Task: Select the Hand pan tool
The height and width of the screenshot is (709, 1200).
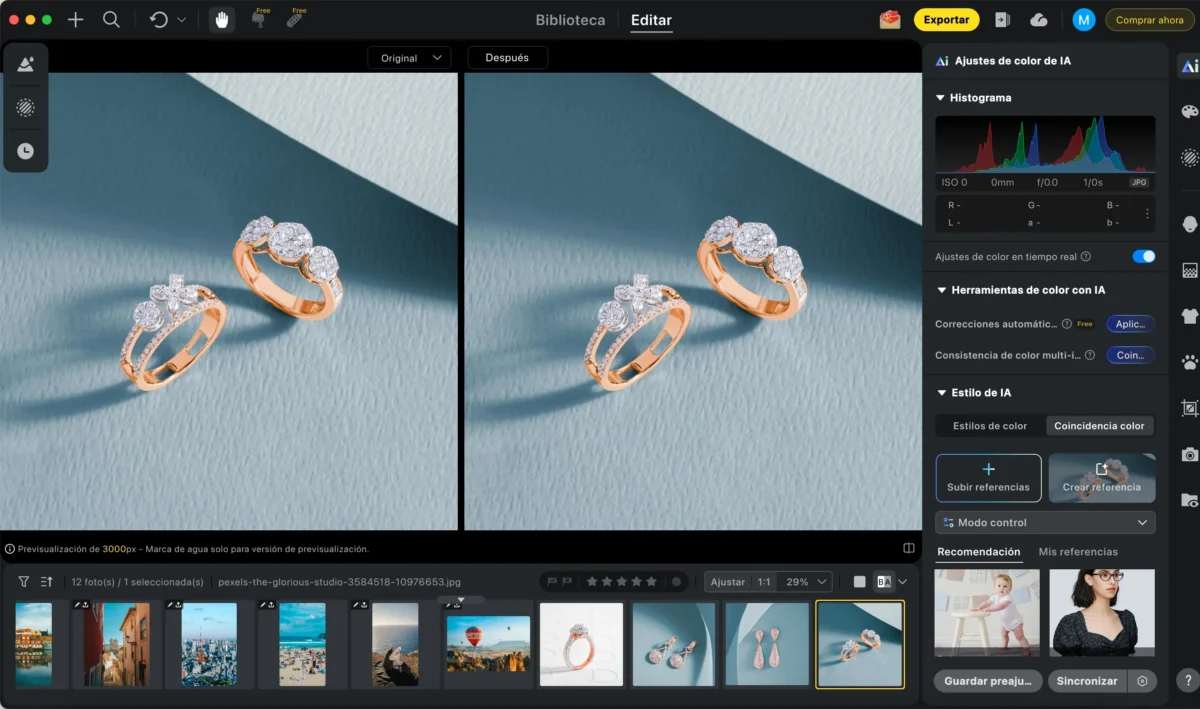Action: click(222, 20)
